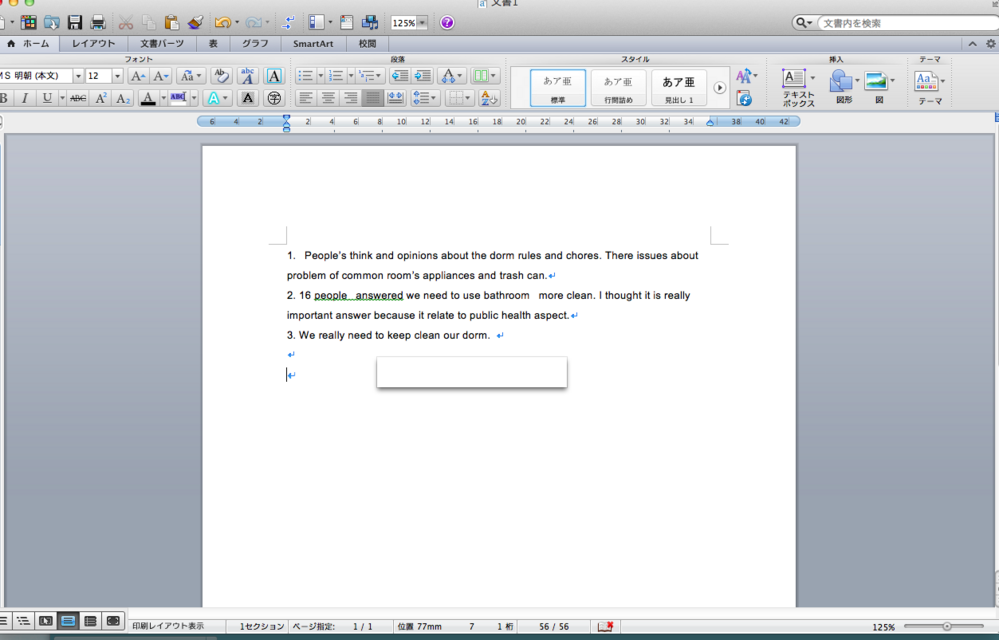
Task: Apply character shading
Action: [x=248, y=98]
